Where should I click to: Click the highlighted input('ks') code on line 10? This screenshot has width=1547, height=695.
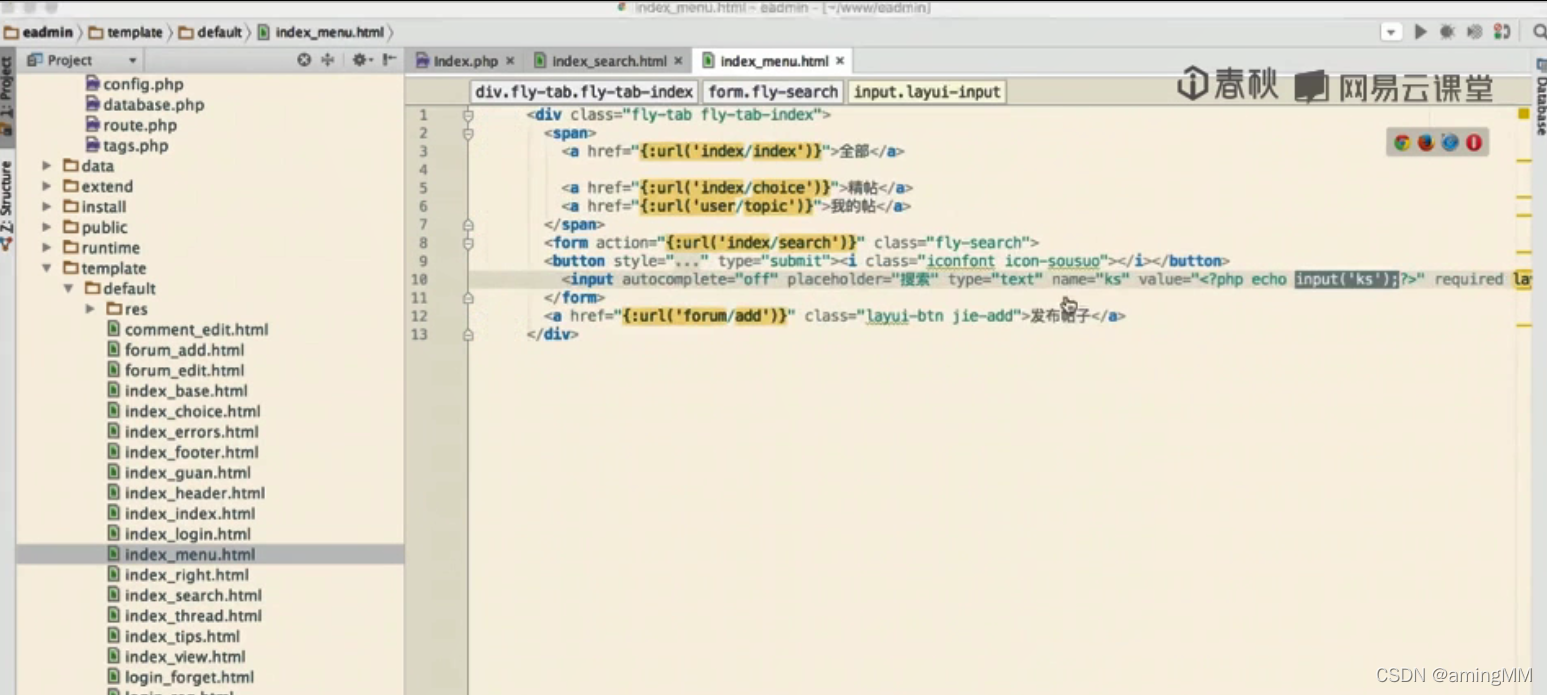(x=1345, y=279)
